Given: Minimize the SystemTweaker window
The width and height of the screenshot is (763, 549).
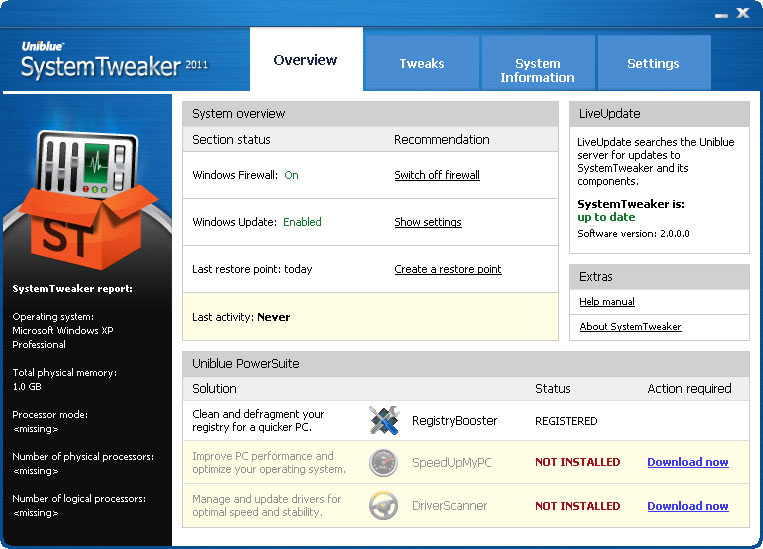Looking at the screenshot, I should [x=721, y=15].
